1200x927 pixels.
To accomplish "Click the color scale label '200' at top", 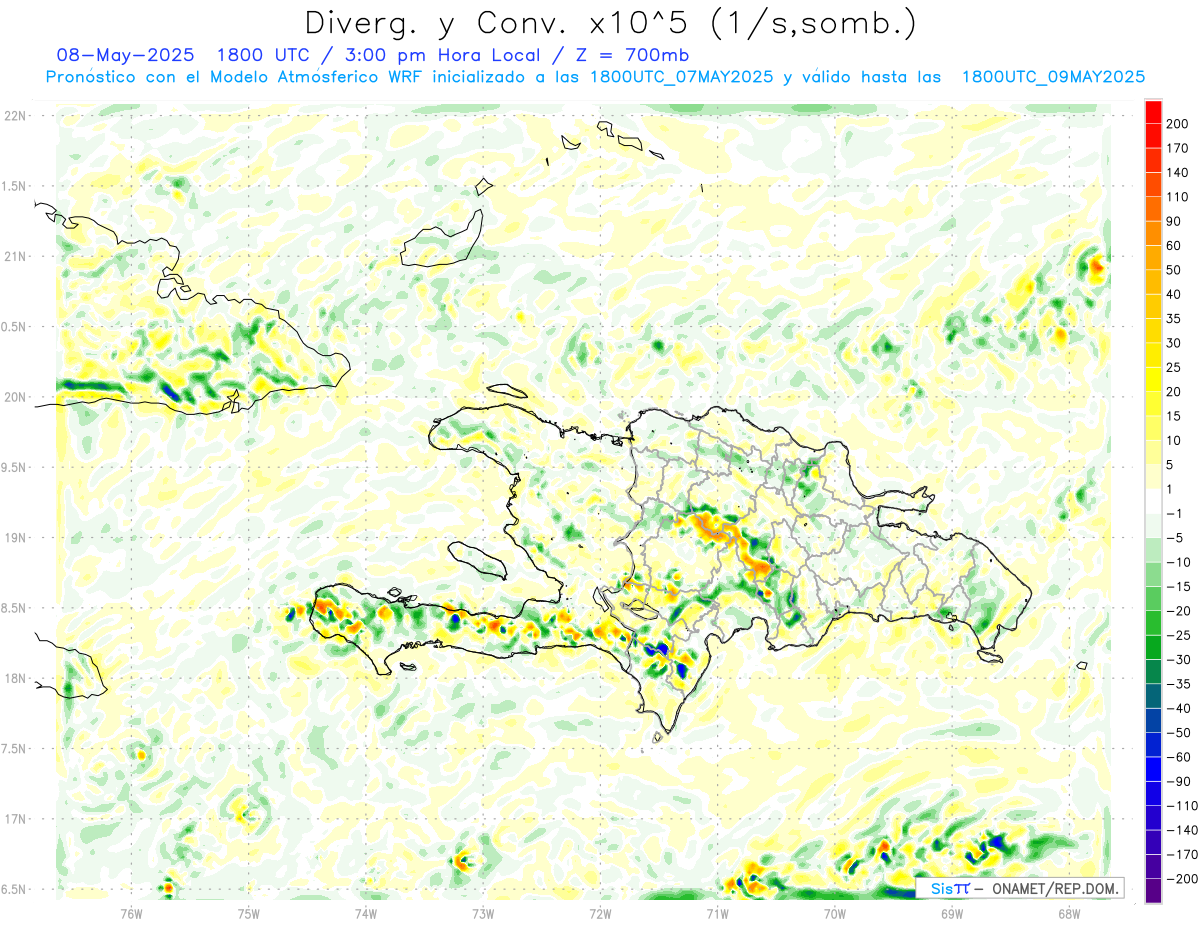I will click(x=1179, y=124).
